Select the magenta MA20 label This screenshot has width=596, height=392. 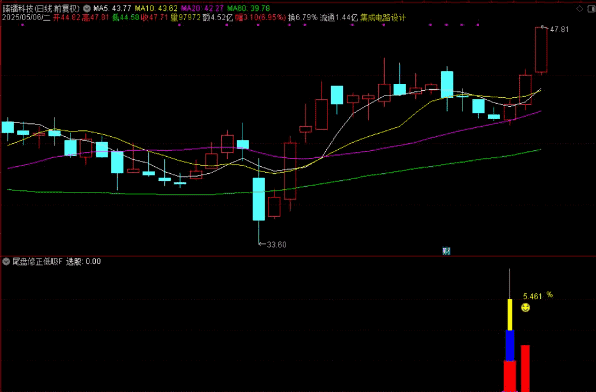(202, 8)
